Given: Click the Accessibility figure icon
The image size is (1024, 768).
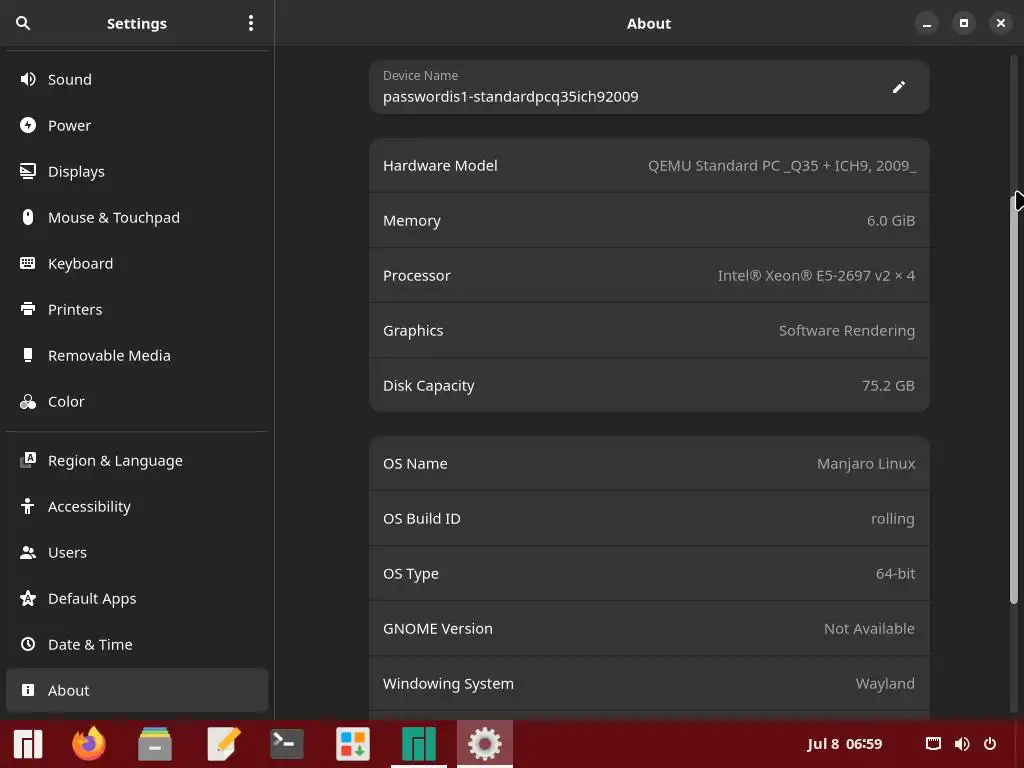Looking at the screenshot, I should pyautogui.click(x=27, y=506).
